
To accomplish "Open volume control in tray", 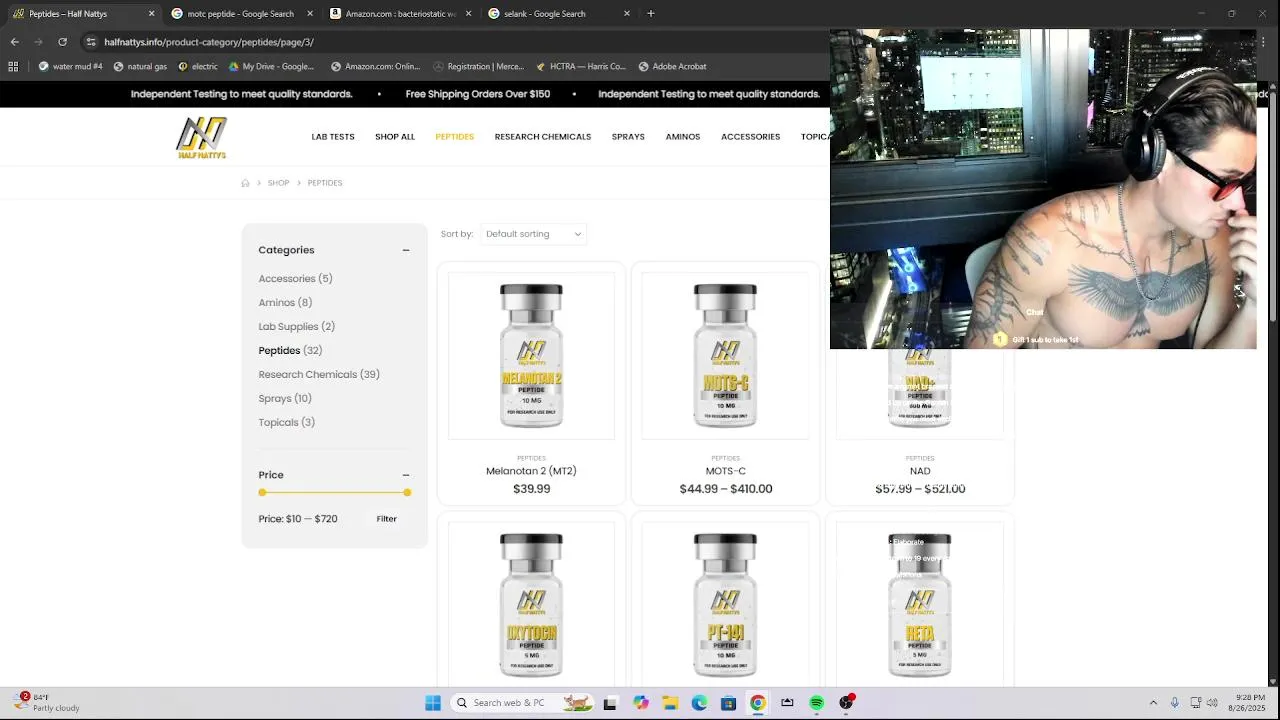I will (1212, 703).
